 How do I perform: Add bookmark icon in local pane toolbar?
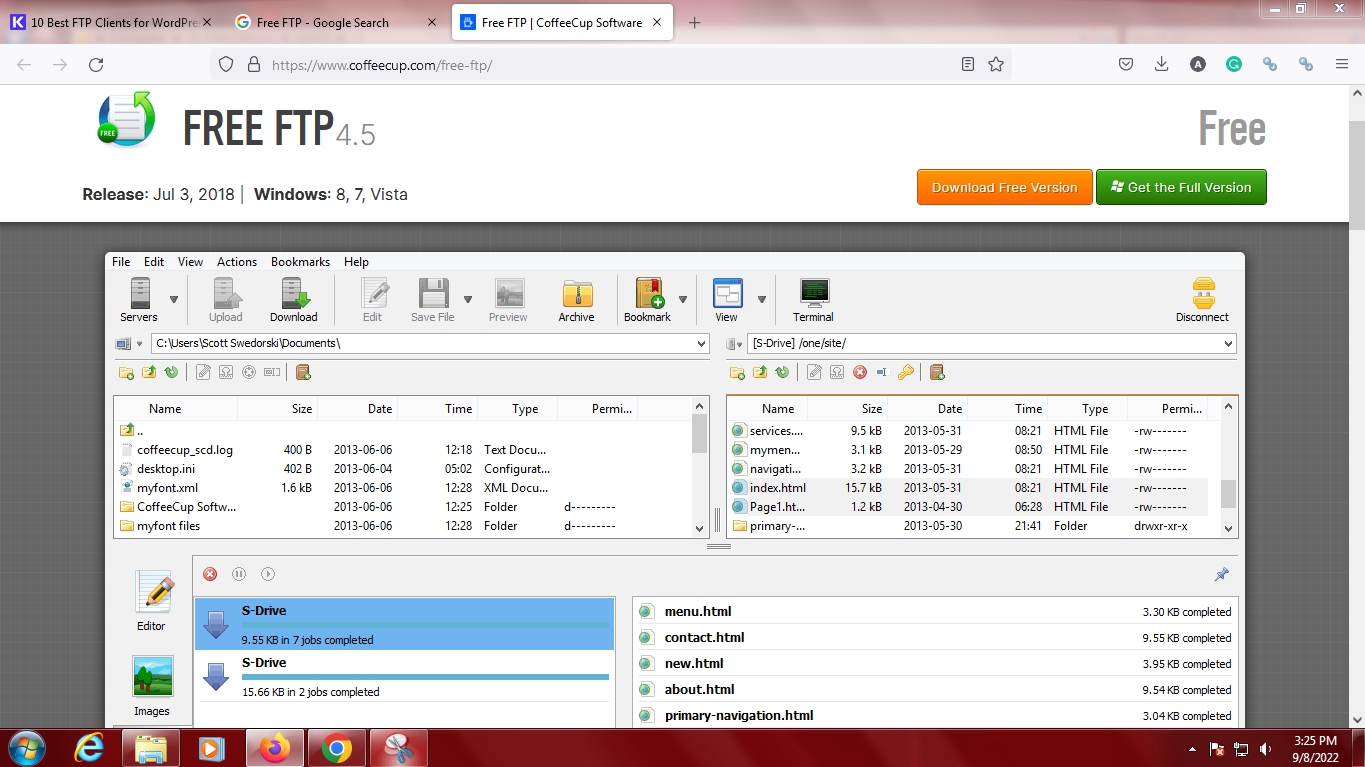[303, 372]
